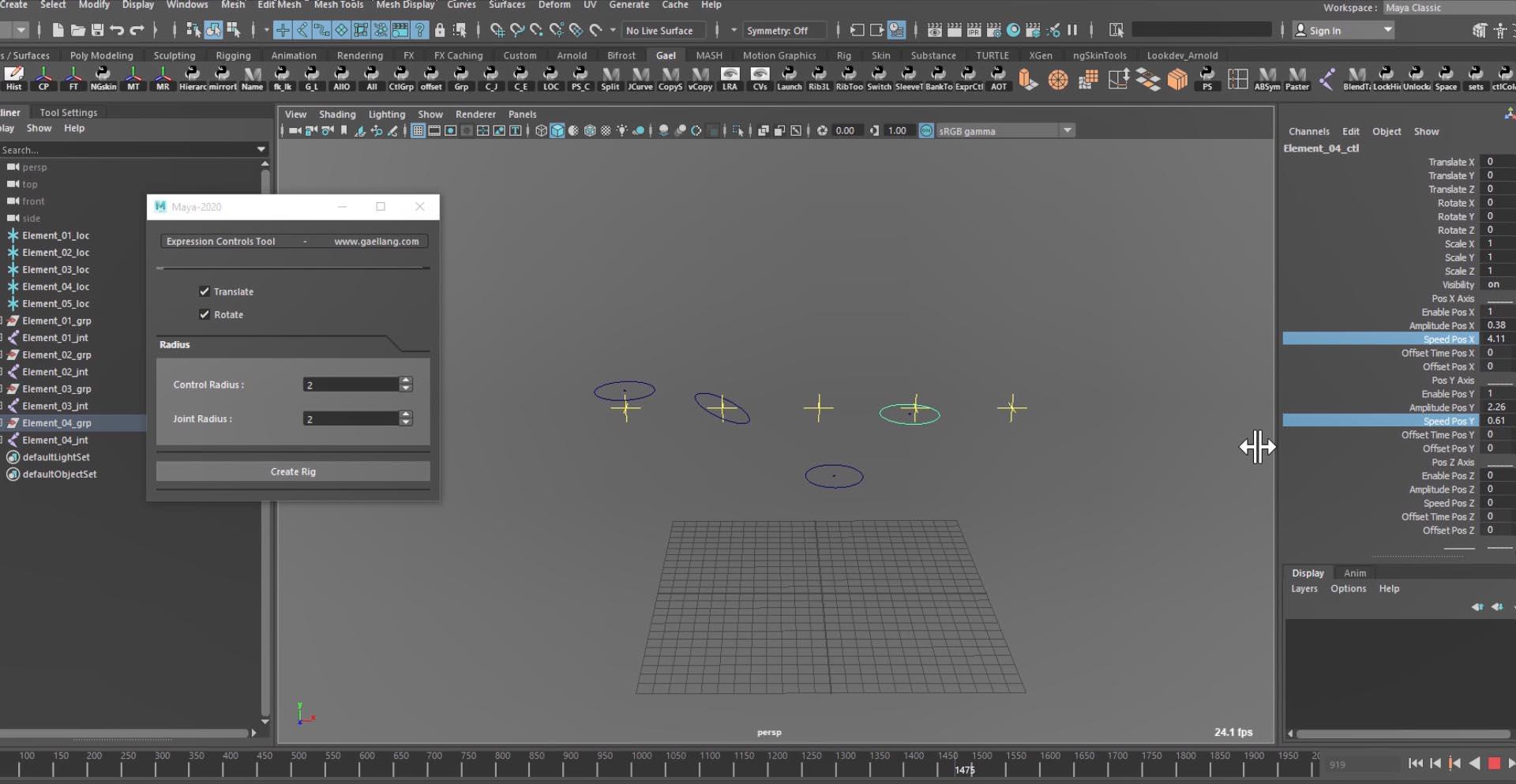Select Element_03_jnt in the outliner

point(55,406)
